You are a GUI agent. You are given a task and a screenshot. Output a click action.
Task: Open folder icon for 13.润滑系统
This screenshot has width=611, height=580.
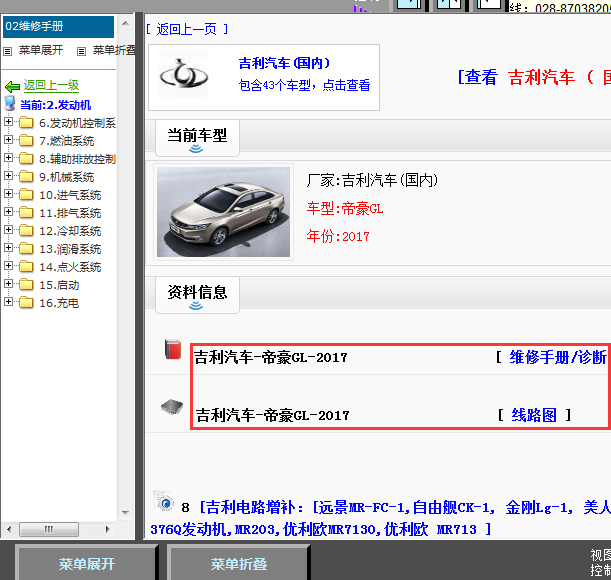26,248
